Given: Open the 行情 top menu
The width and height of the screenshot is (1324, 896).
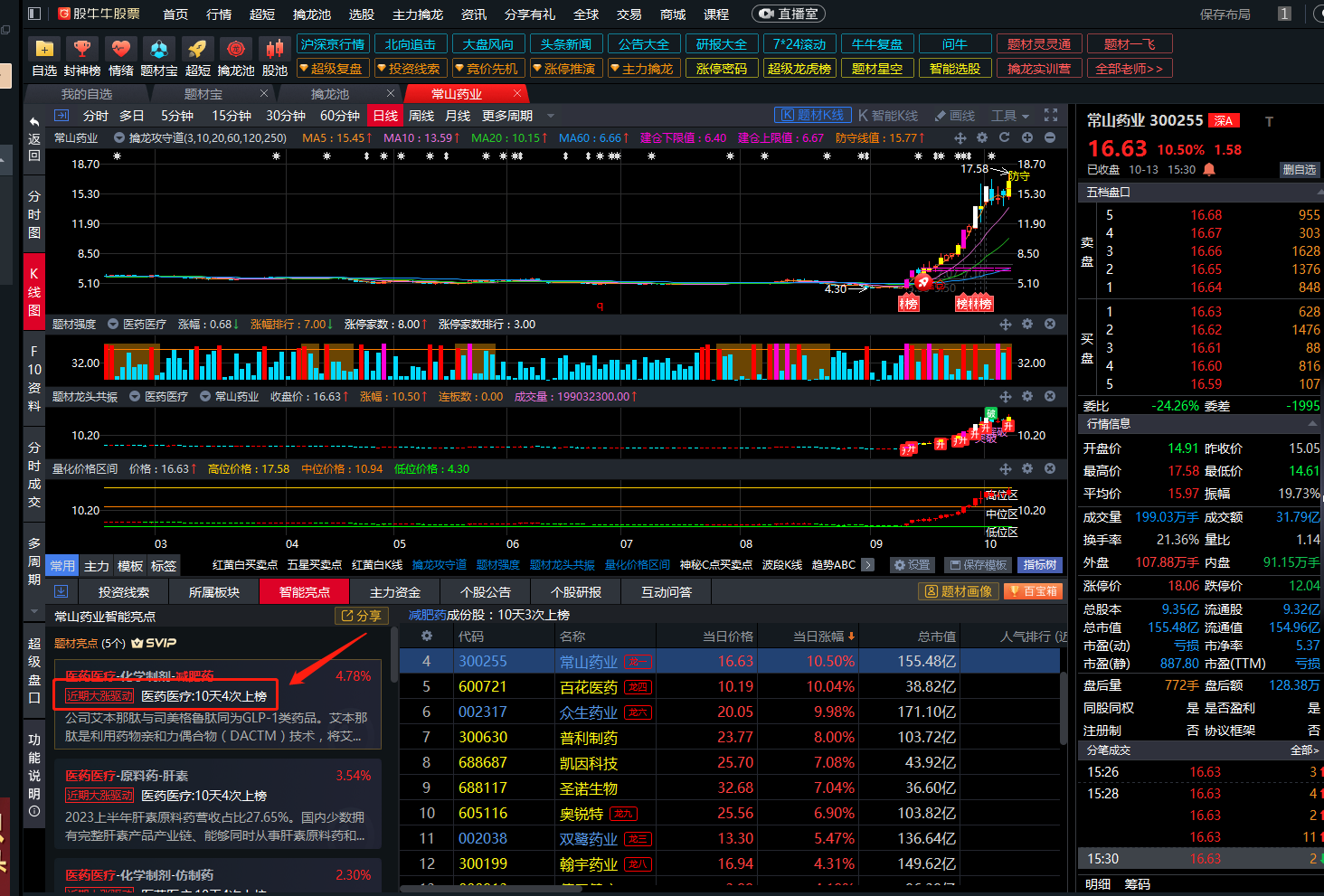Looking at the screenshot, I should [219, 14].
